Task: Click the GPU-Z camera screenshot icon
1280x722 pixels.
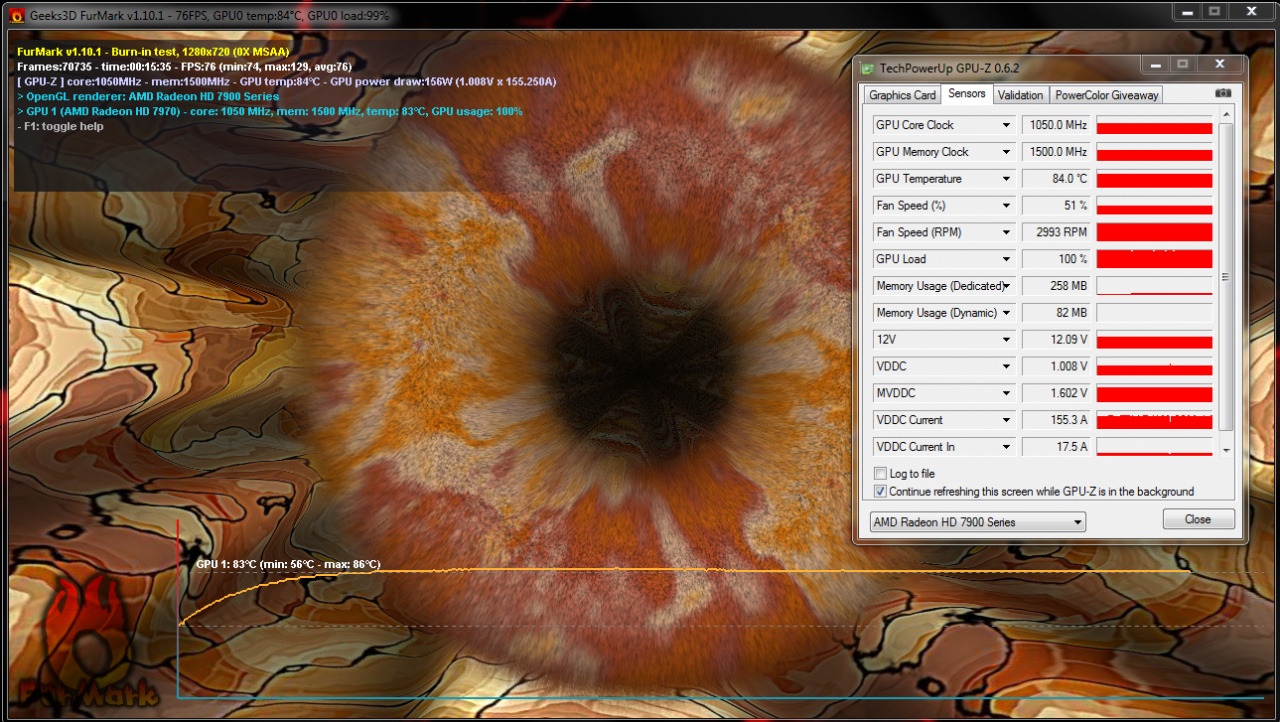Action: click(x=1223, y=94)
